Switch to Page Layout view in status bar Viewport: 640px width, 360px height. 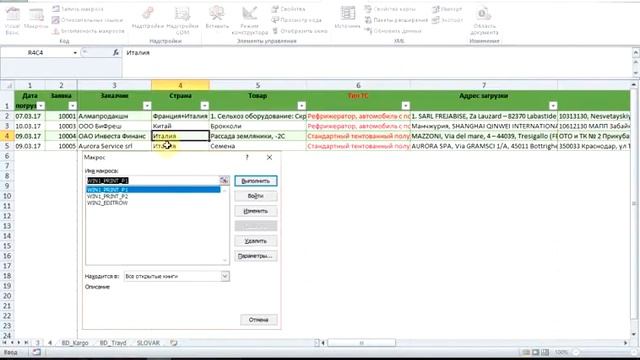536,352
